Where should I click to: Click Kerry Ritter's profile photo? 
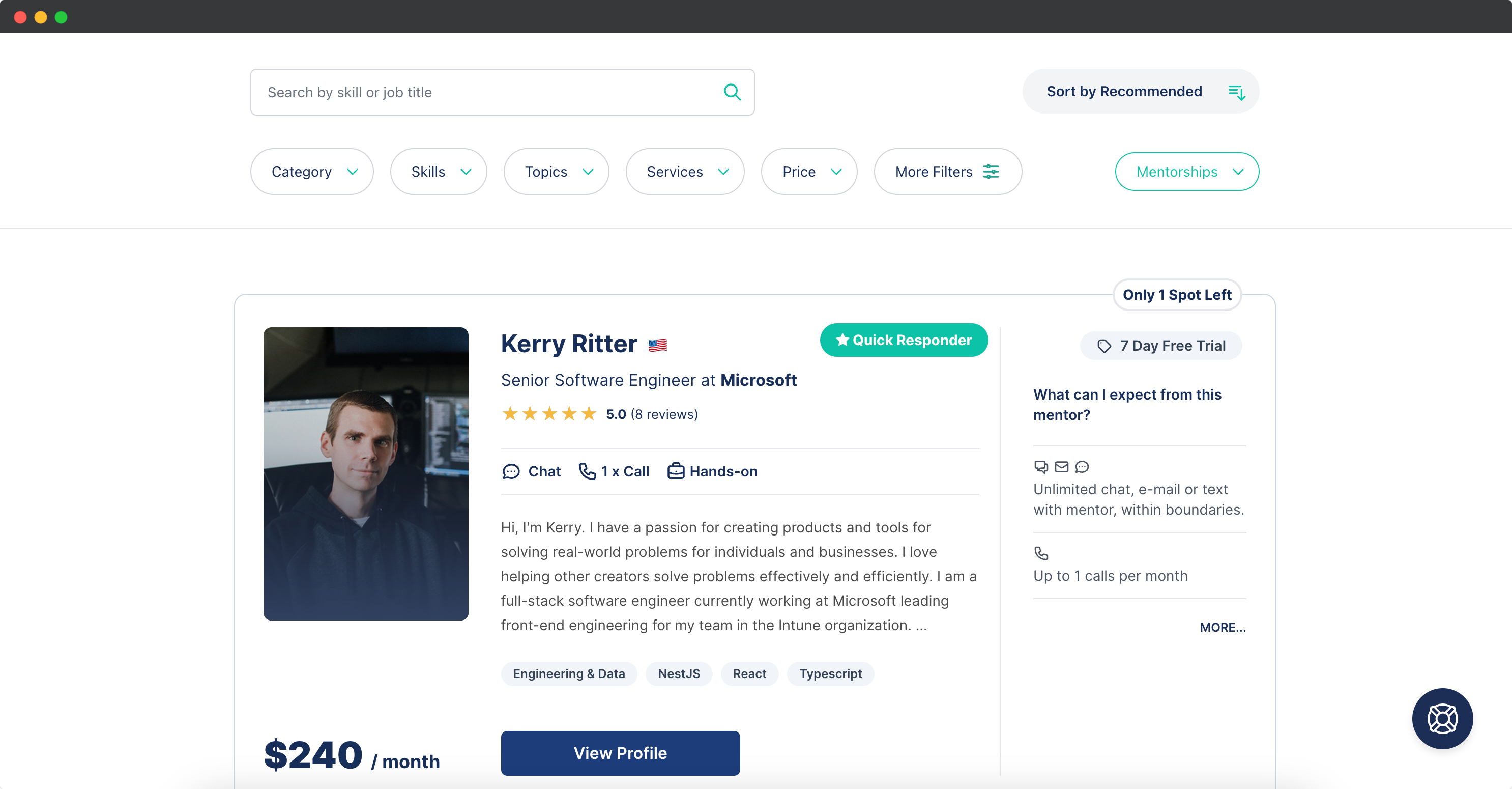[x=366, y=473]
